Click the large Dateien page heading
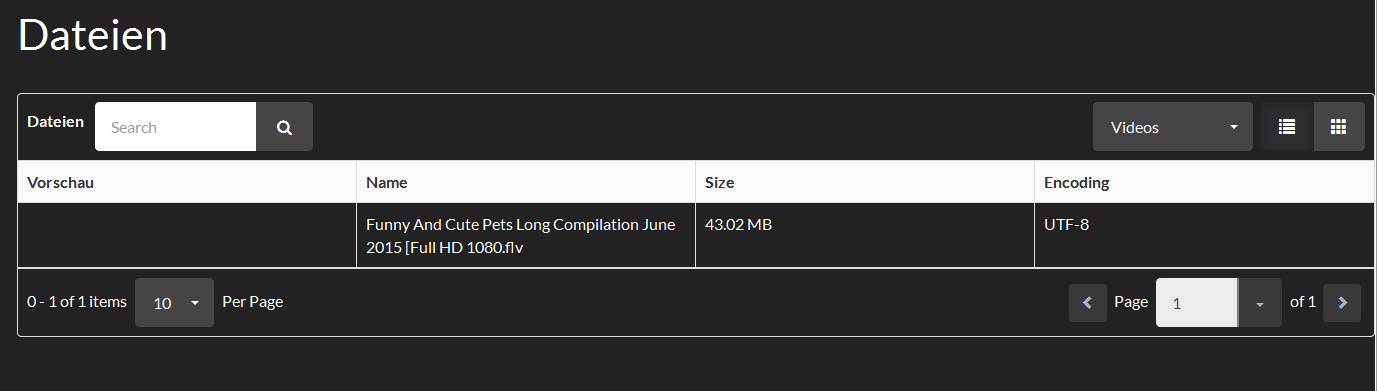Image resolution: width=1377 pixels, height=391 pixels. click(93, 36)
